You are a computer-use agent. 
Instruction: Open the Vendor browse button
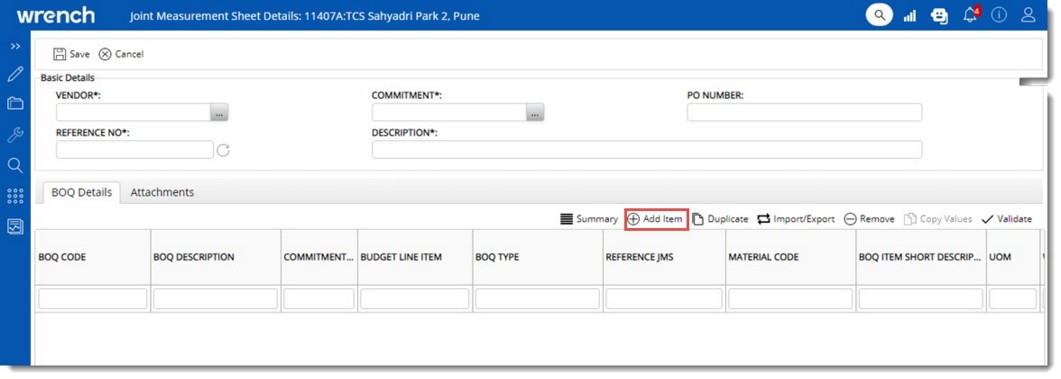219,113
